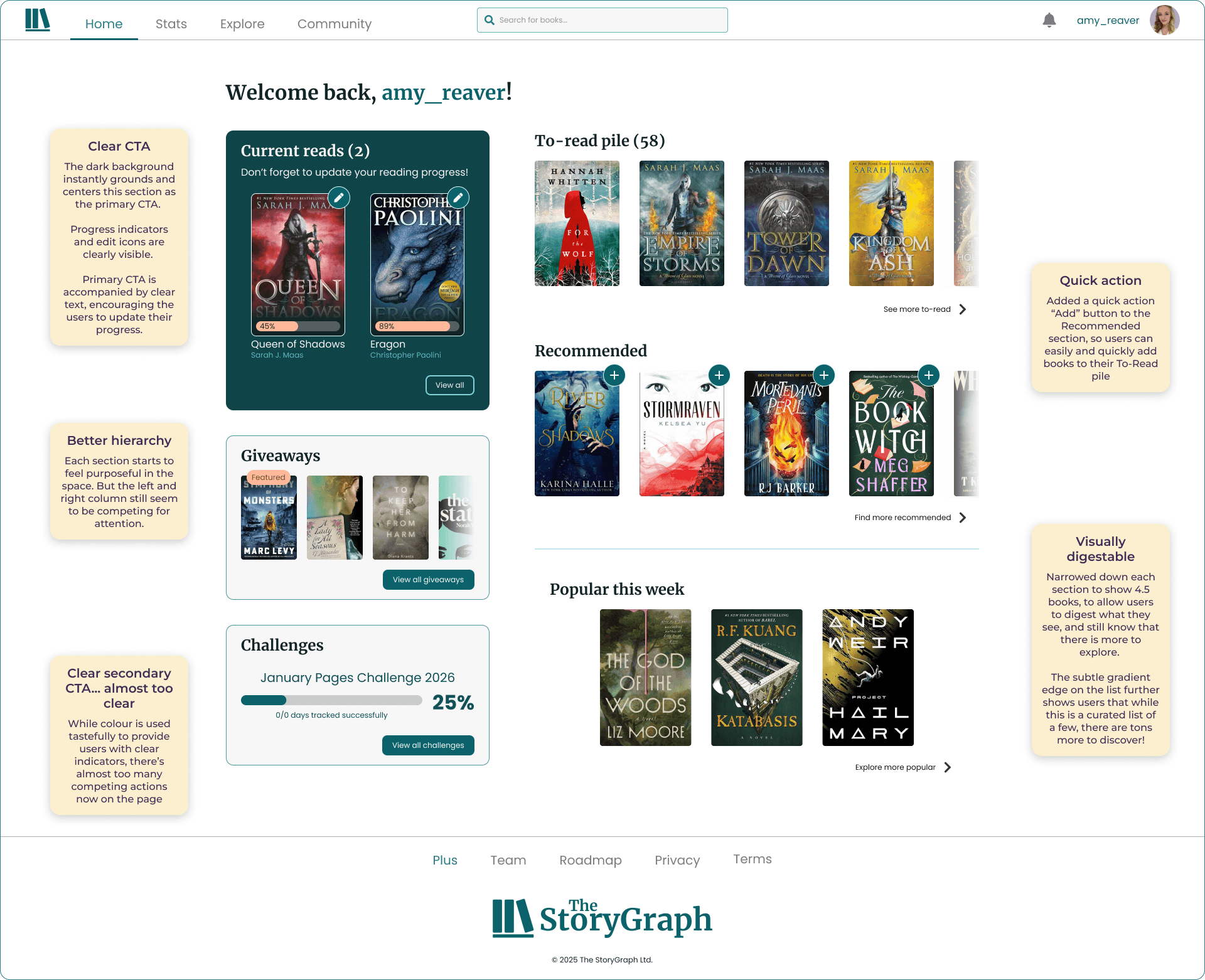This screenshot has width=1205, height=980.
Task: Click StoryGraph logo in the header
Action: tap(37, 20)
